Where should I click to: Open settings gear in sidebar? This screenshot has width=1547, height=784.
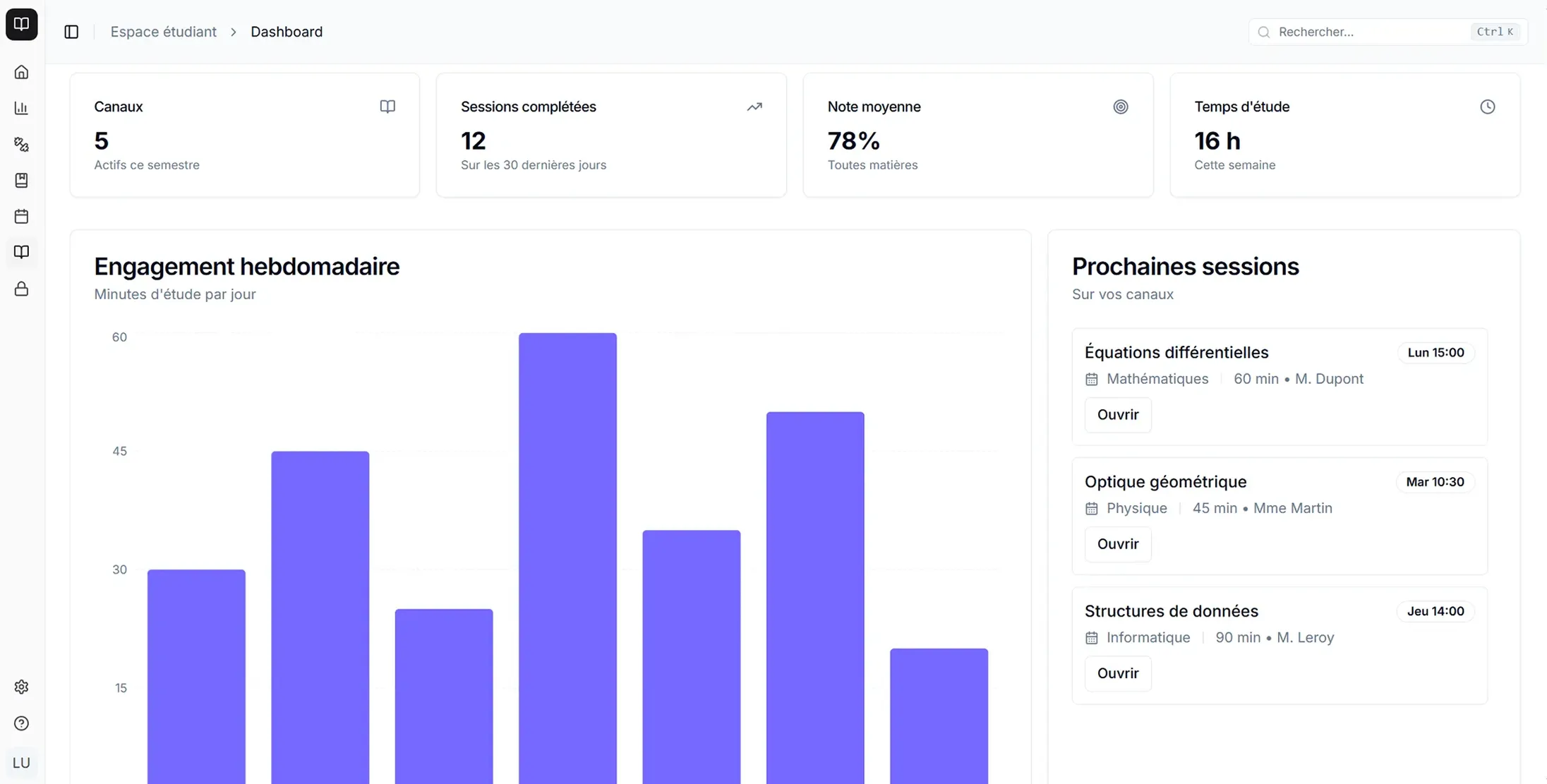(21, 687)
